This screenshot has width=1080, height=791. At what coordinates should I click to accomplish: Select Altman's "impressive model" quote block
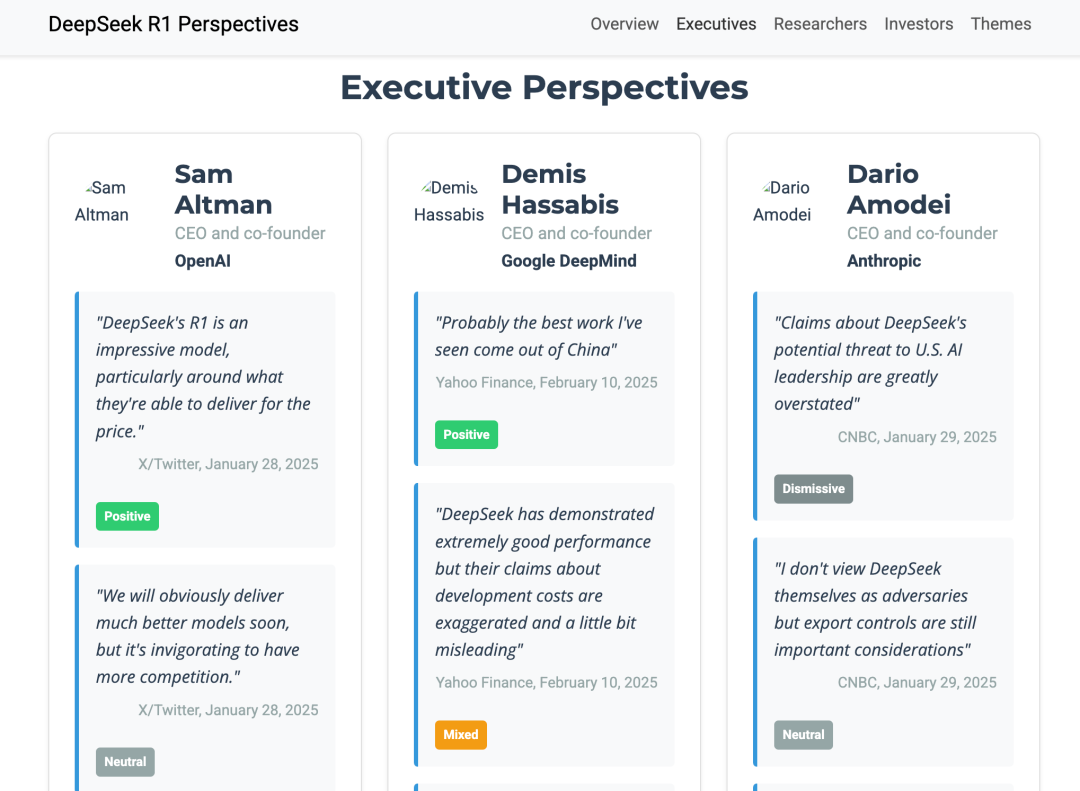[x=203, y=377]
